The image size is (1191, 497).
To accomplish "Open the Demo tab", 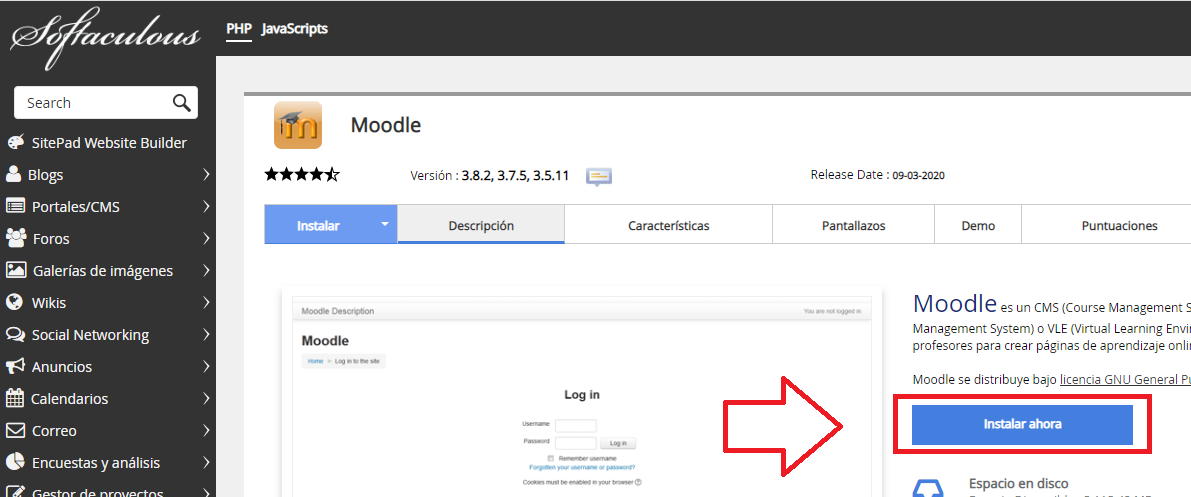I will click(x=978, y=225).
